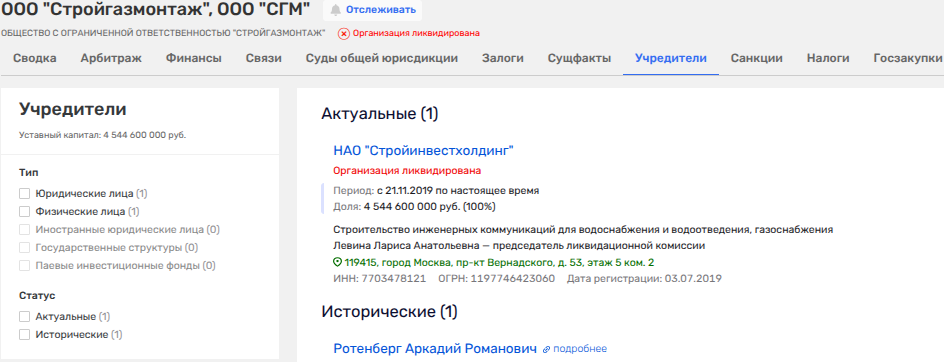Tick the Юридические лица checkbox
The width and height of the screenshot is (944, 362).
[25, 194]
